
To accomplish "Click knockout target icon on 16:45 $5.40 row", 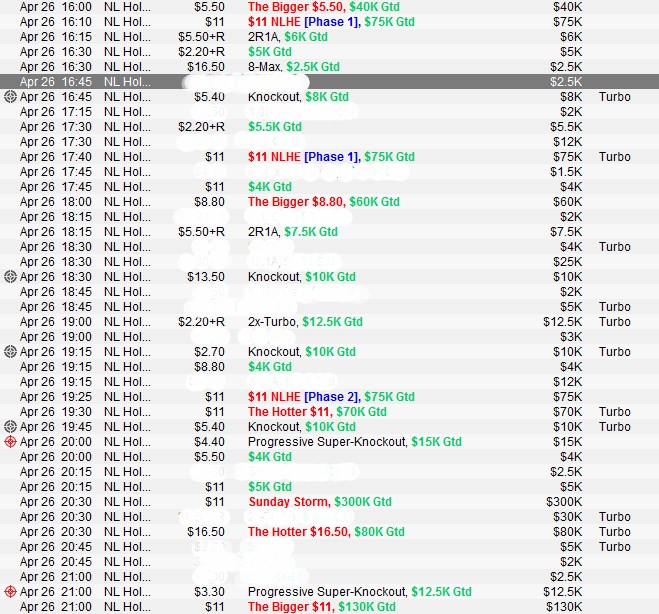I will point(10,97).
